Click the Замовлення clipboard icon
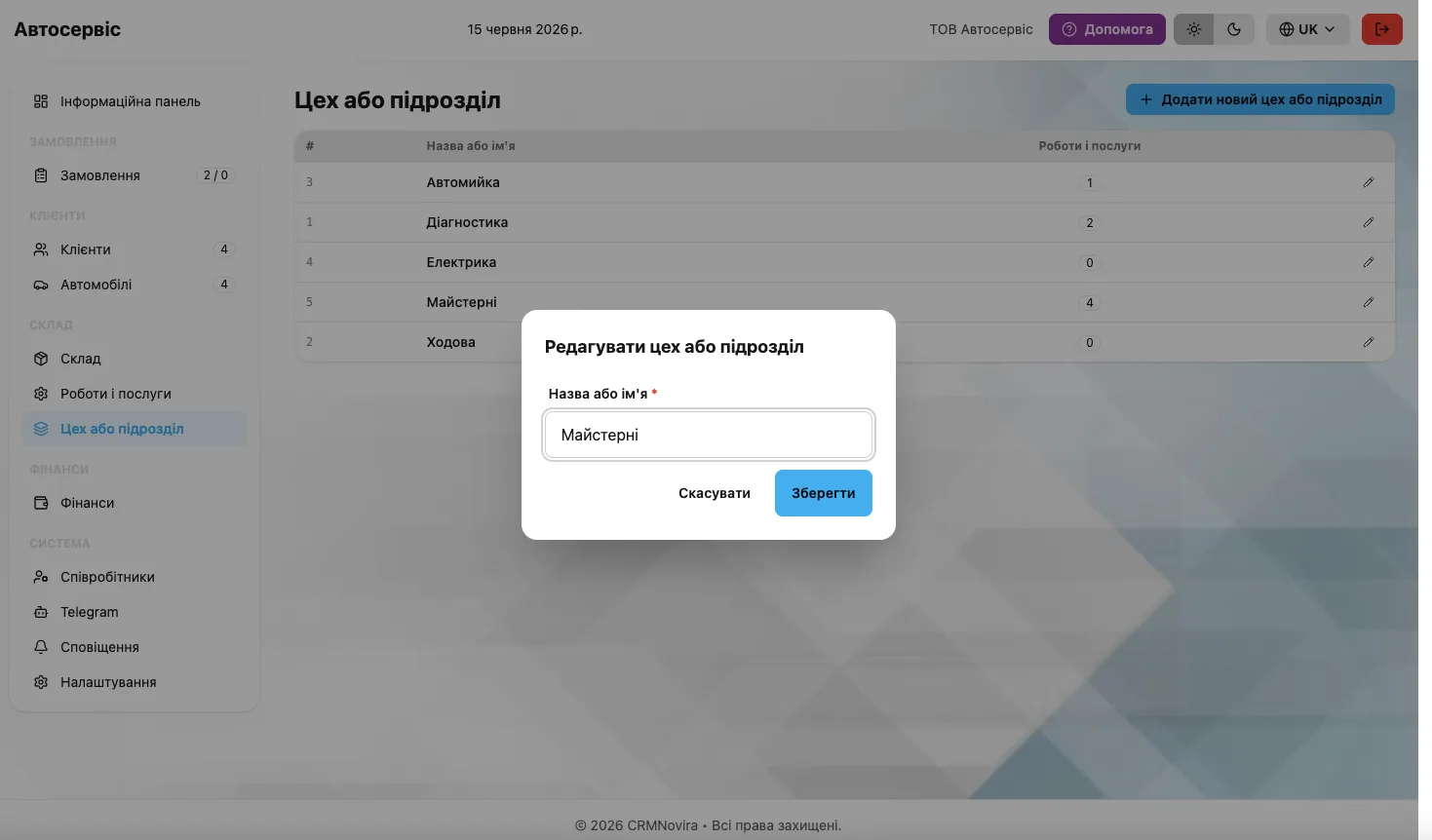Screen dimensions: 1432x840 (41, 175)
